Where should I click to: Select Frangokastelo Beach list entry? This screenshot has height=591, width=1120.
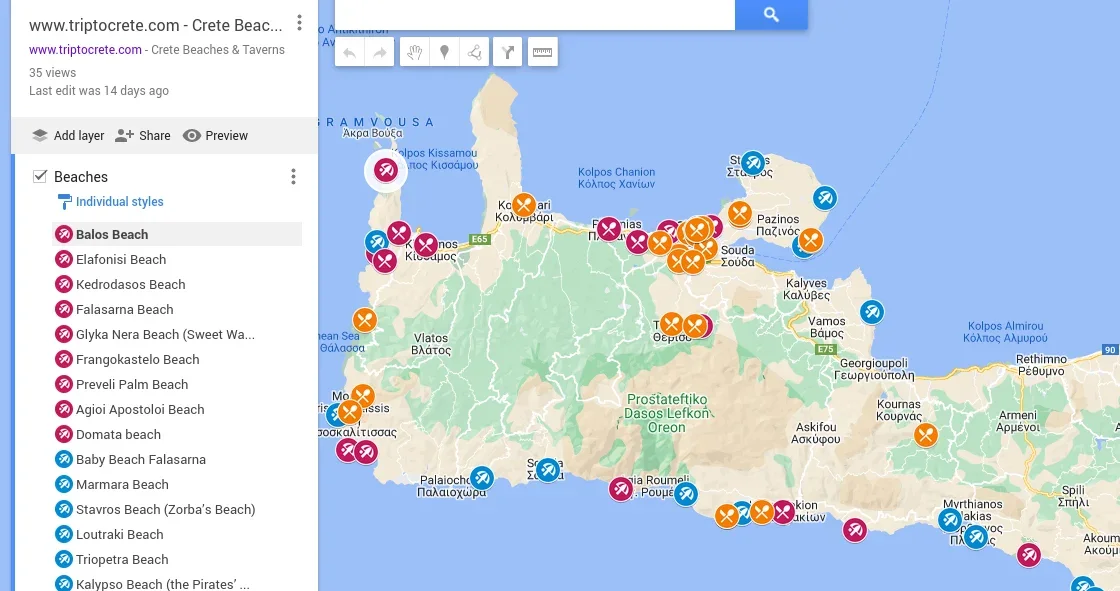177,359
